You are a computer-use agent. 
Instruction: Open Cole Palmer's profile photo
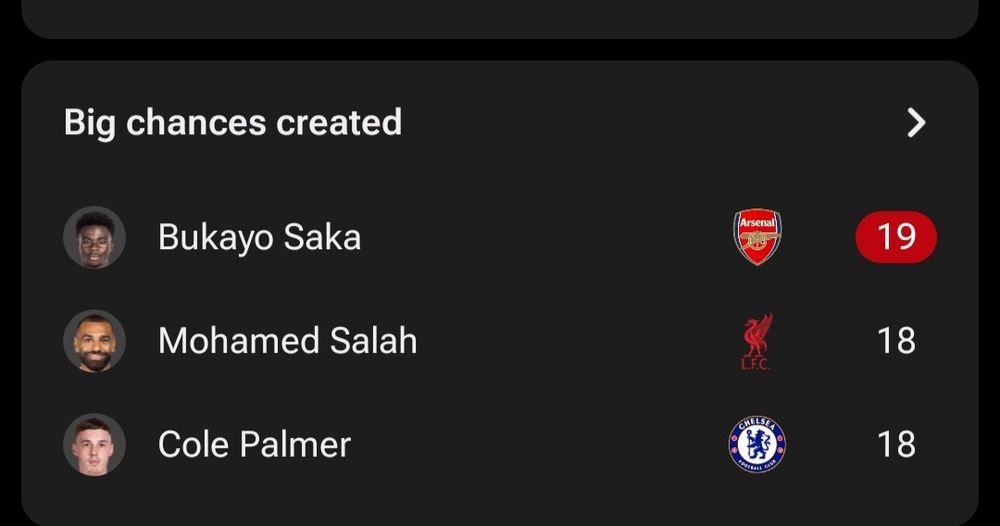tap(94, 444)
